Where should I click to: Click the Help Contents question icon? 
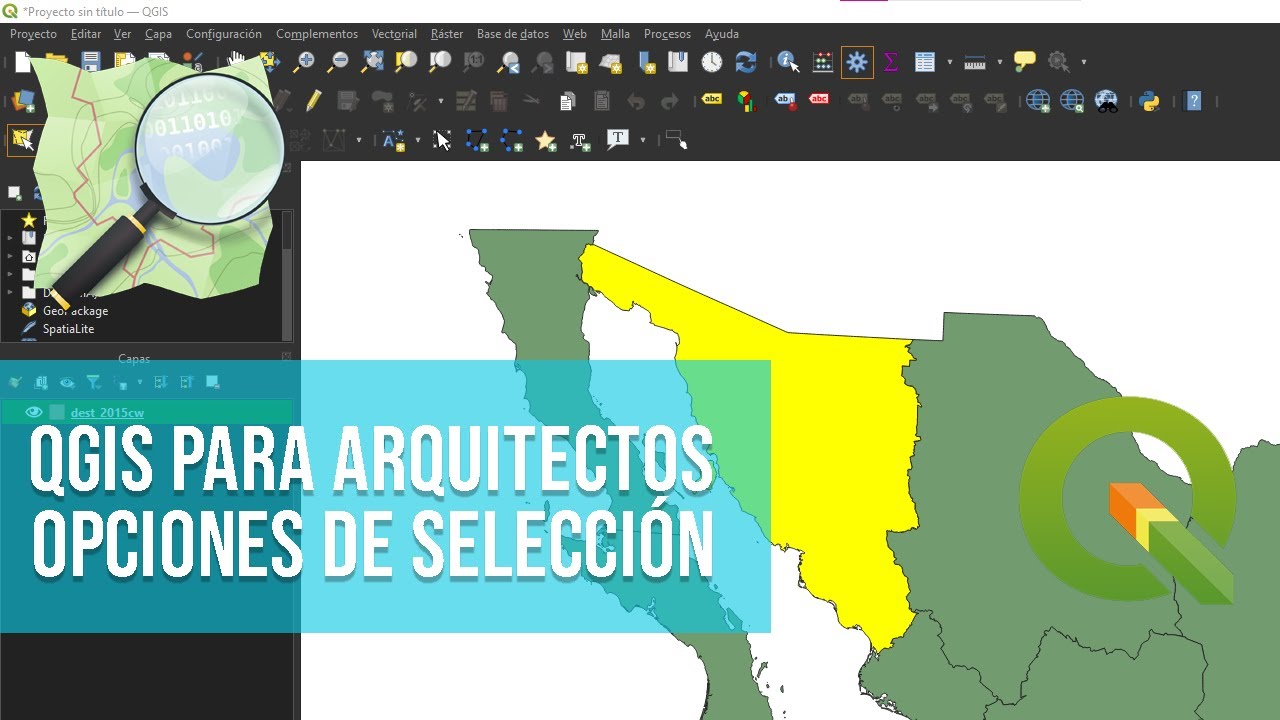point(1193,101)
